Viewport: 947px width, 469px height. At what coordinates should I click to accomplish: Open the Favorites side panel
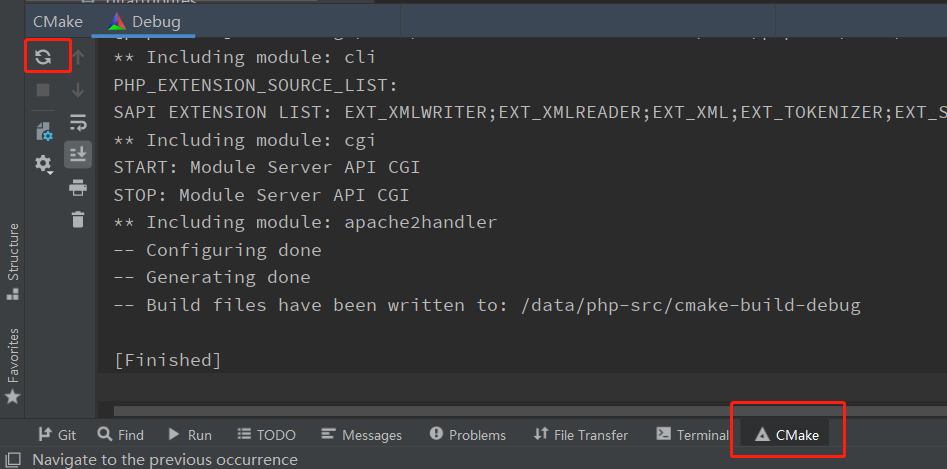tap(13, 363)
